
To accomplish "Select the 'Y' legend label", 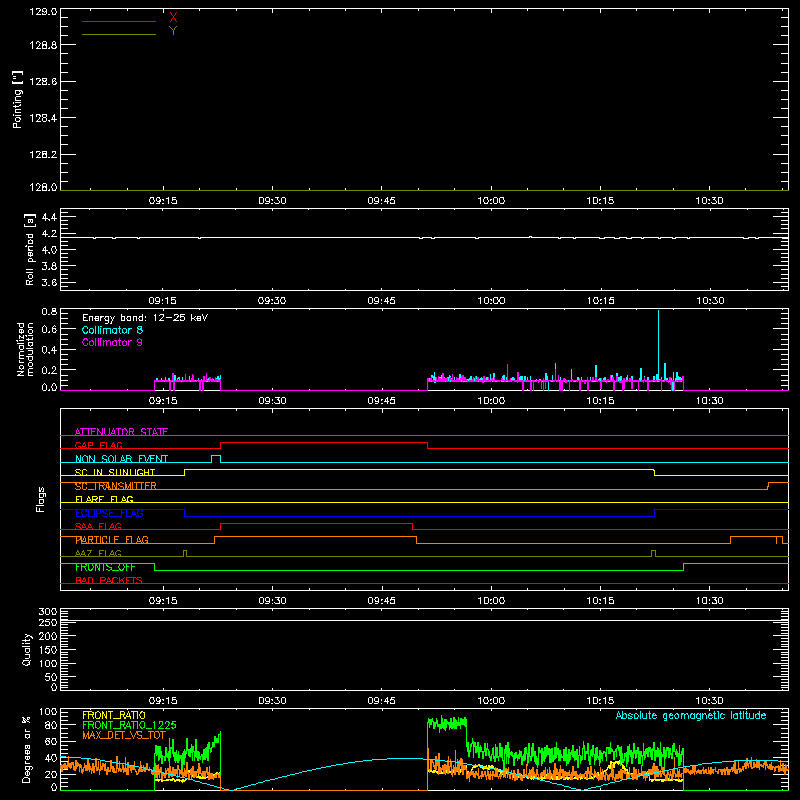I will click(173, 31).
